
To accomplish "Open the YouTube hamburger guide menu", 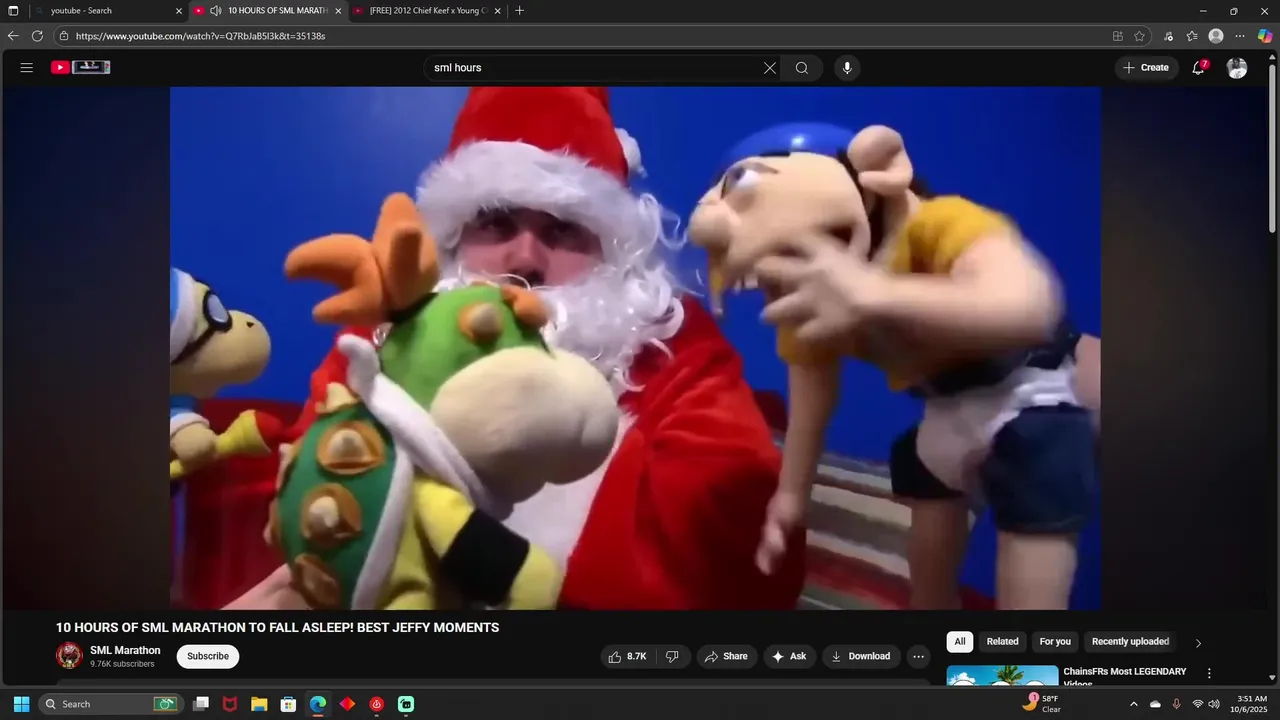I will [x=27, y=68].
